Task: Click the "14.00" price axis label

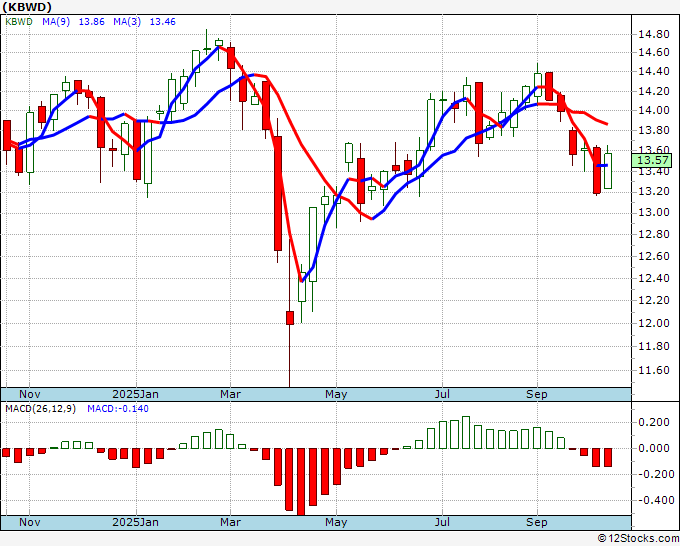Action: tap(654, 110)
